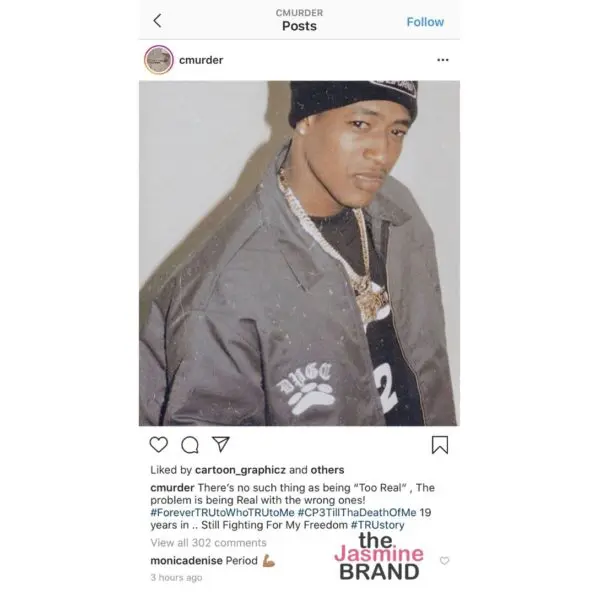The image size is (595, 595).
Task: Tap the post photo image
Action: tap(299, 253)
